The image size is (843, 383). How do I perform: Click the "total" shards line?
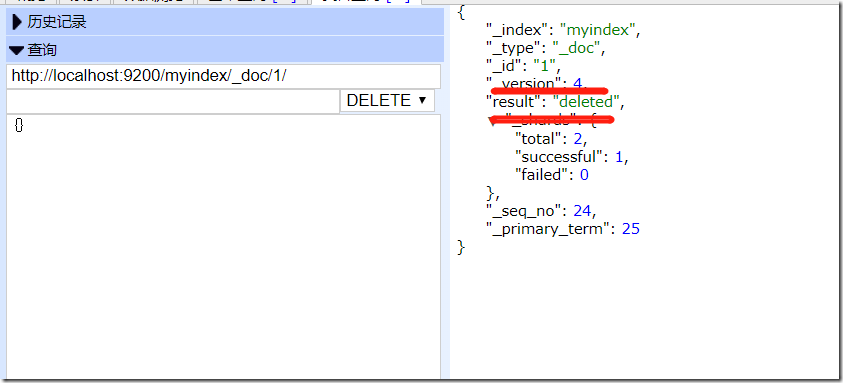[x=551, y=139]
